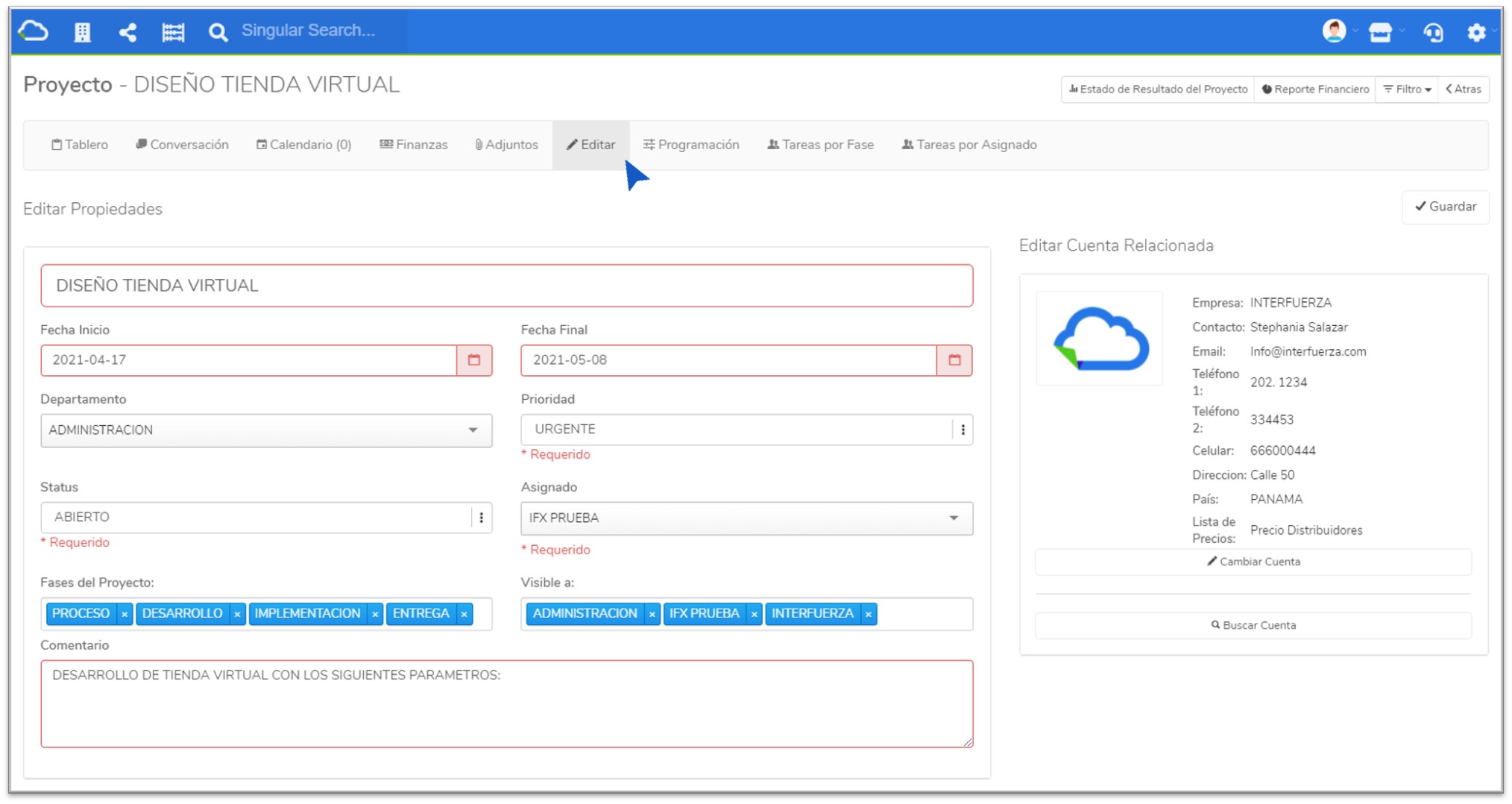Open the Conversación tab
Image resolution: width=1512 pixels, height=804 pixels.
[183, 145]
